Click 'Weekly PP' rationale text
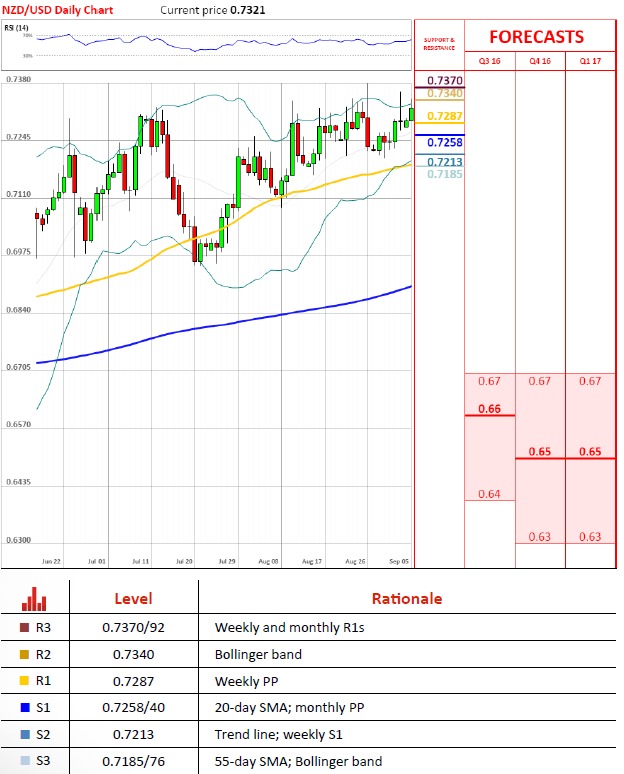 tap(246, 681)
